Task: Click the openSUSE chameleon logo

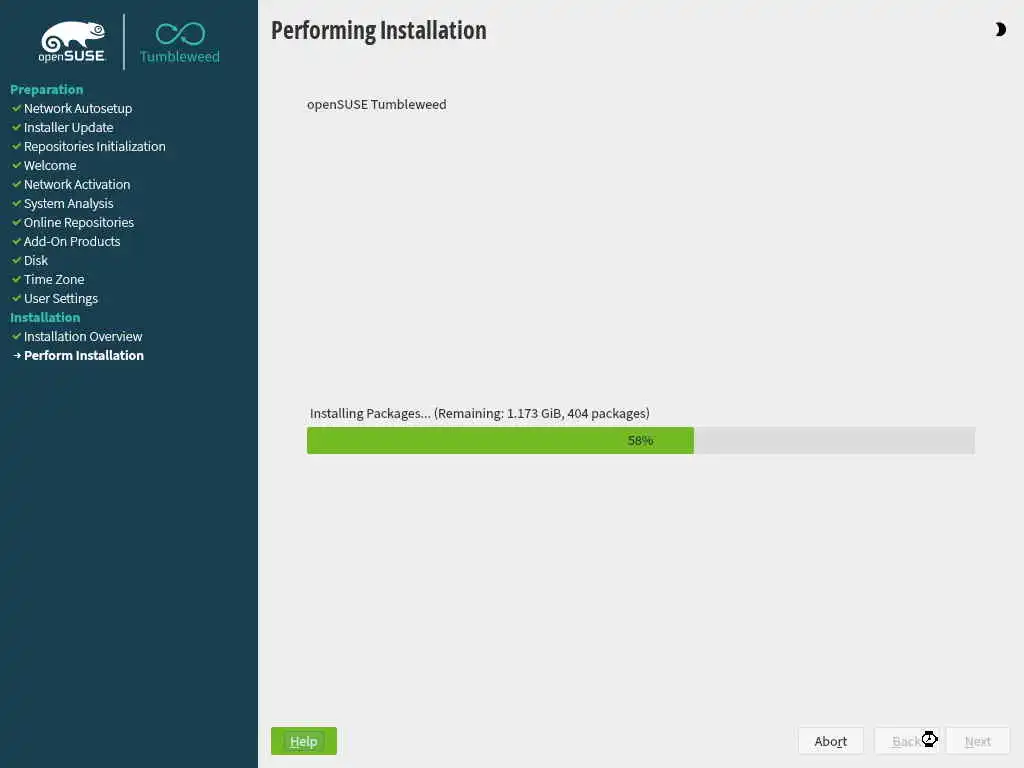Action: 72,42
